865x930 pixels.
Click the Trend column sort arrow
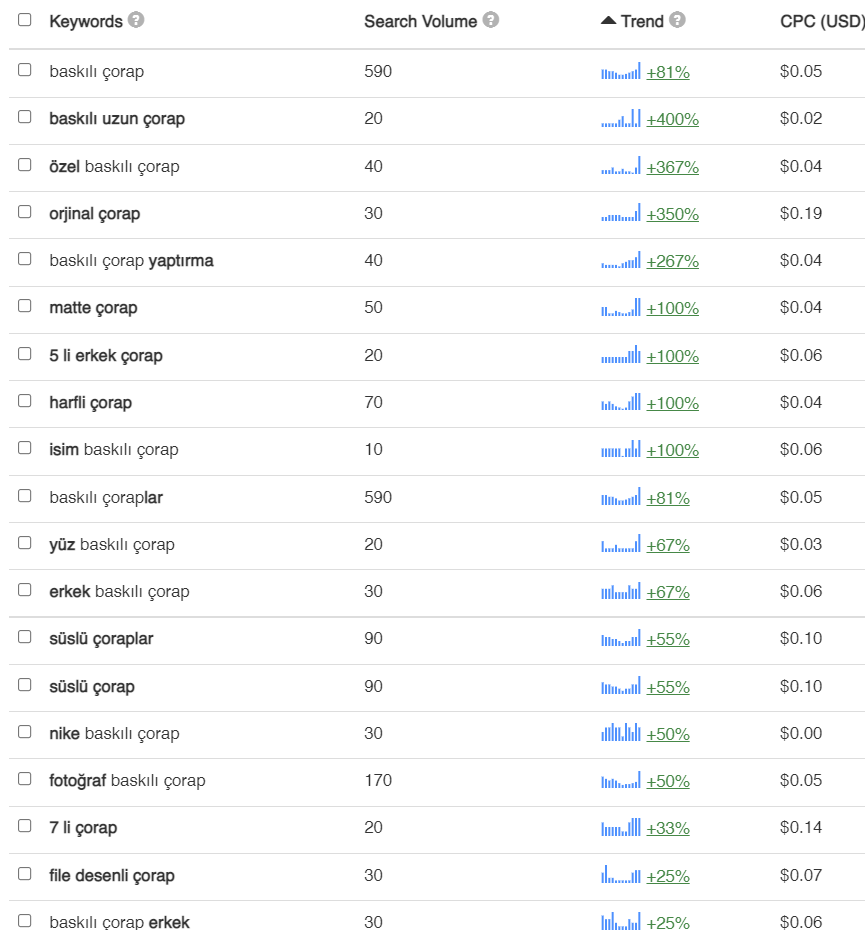click(608, 21)
